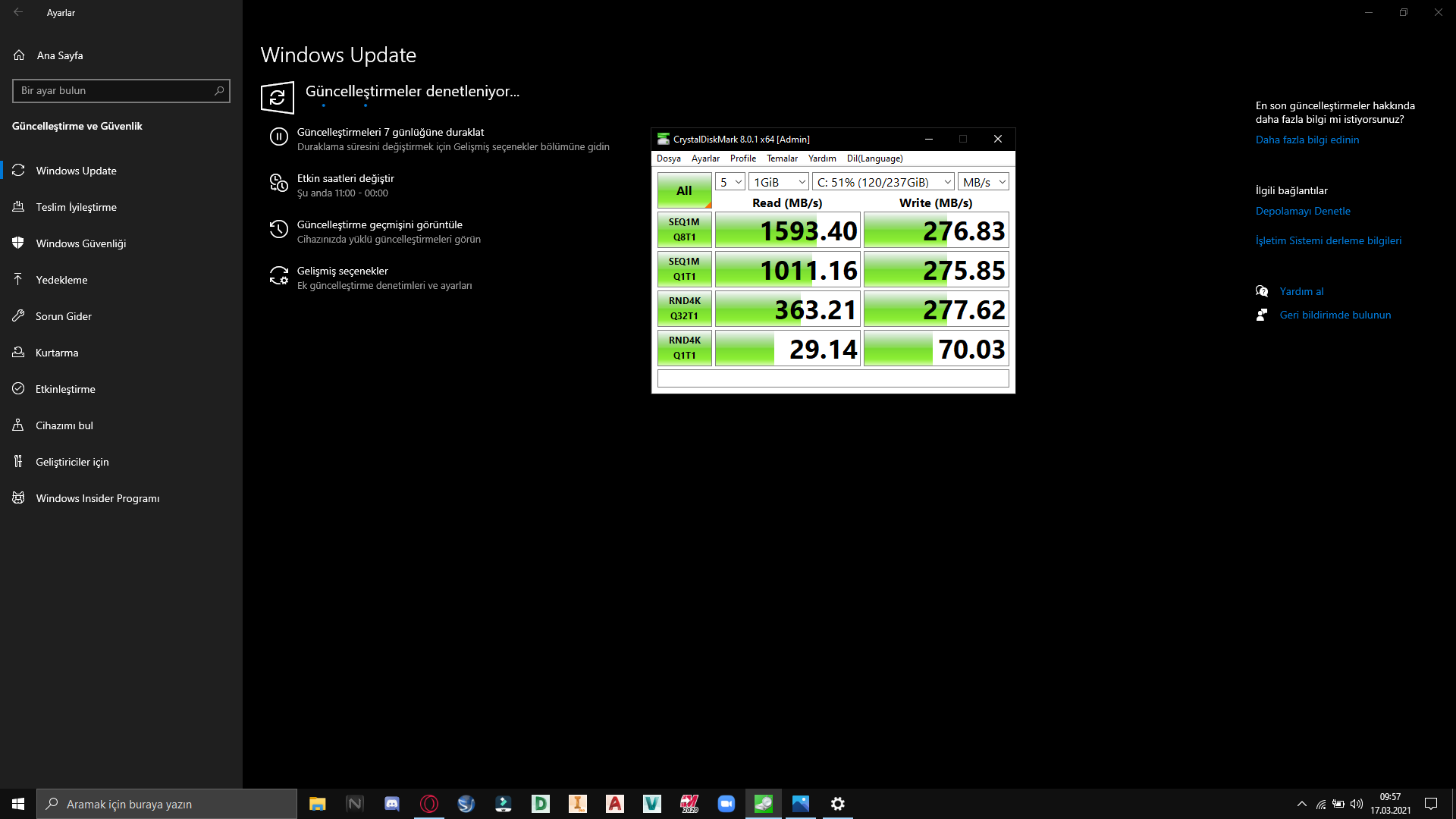Open the Temalar menu in CrystalDiskMark
This screenshot has width=1456, height=819.
pyautogui.click(x=781, y=158)
